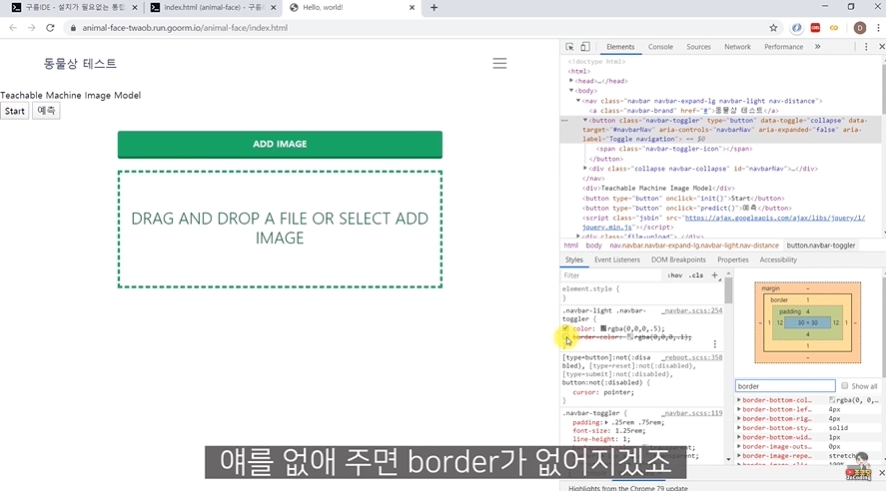Bookmark this page with the star icon
886x491 pixels.
pos(773,28)
